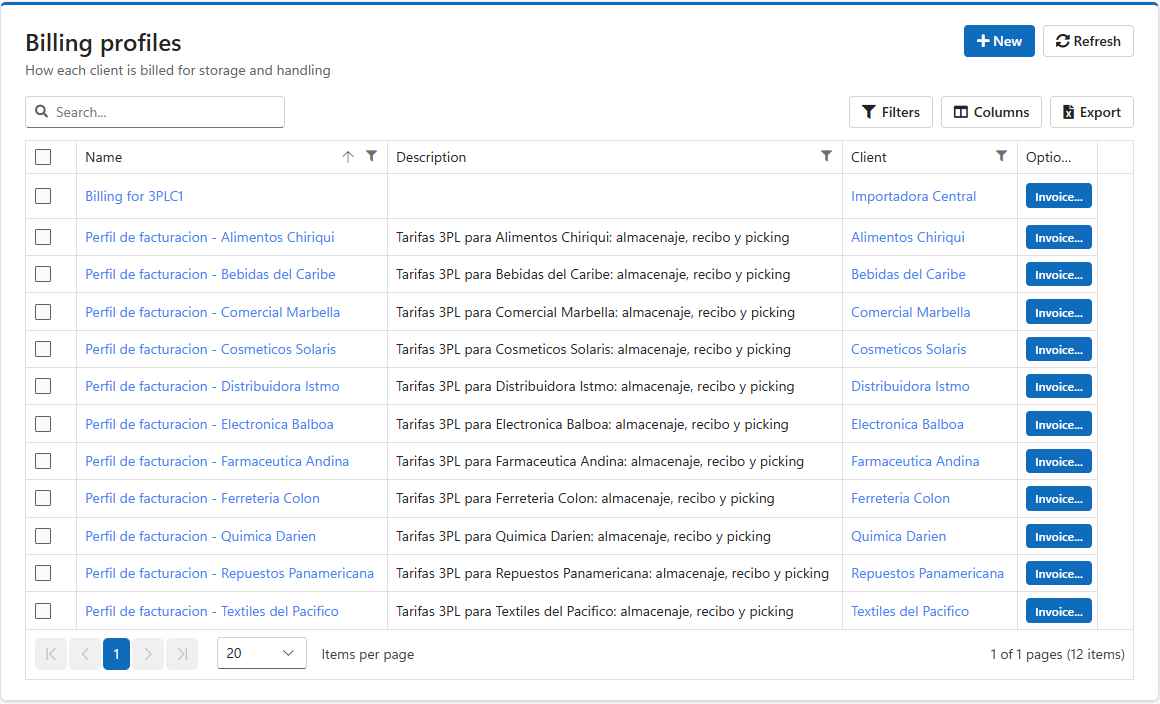Open Billing for 3PLC1 profile link
1160x704 pixels.
click(134, 196)
